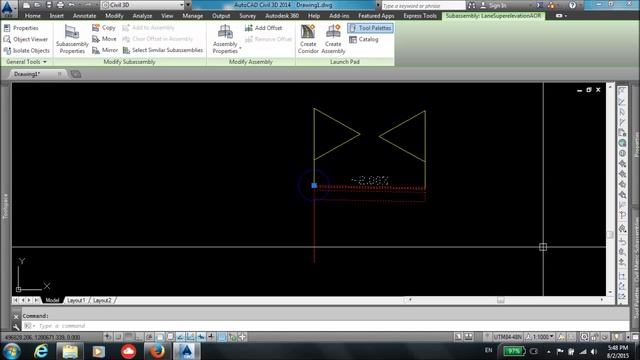Switch to Layout1 tab

tap(76, 300)
